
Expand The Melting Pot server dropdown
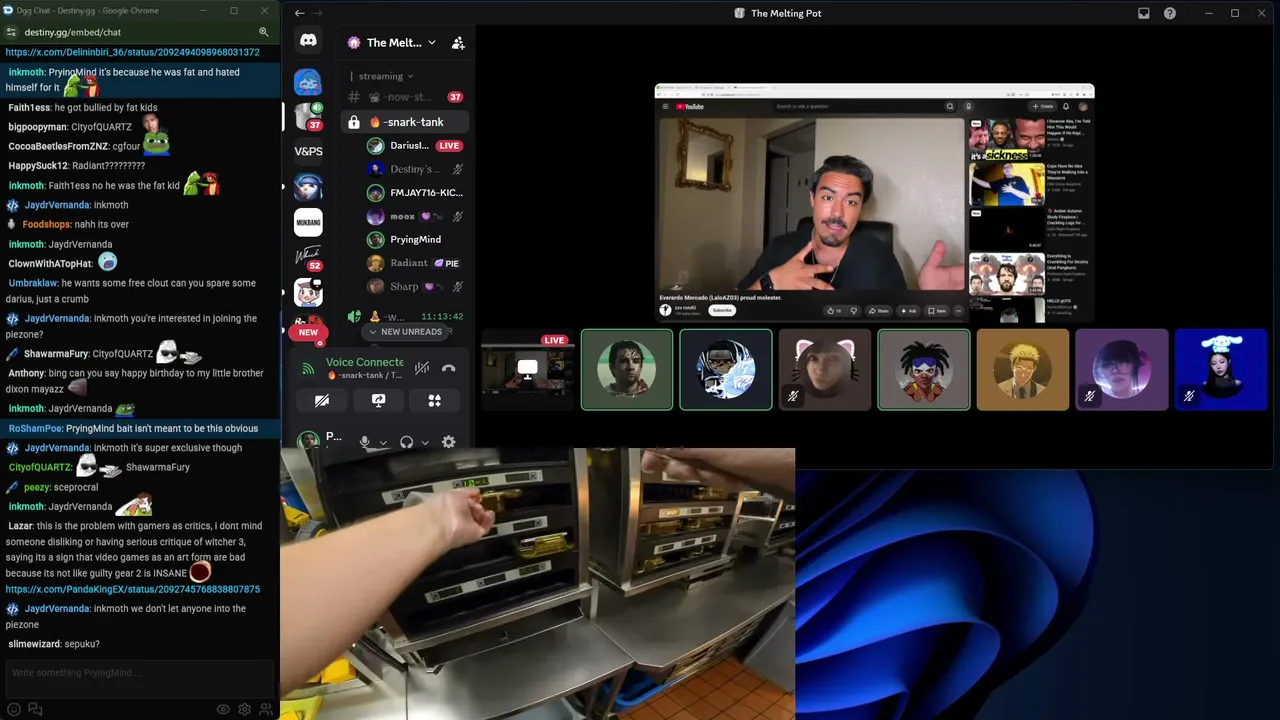click(432, 43)
